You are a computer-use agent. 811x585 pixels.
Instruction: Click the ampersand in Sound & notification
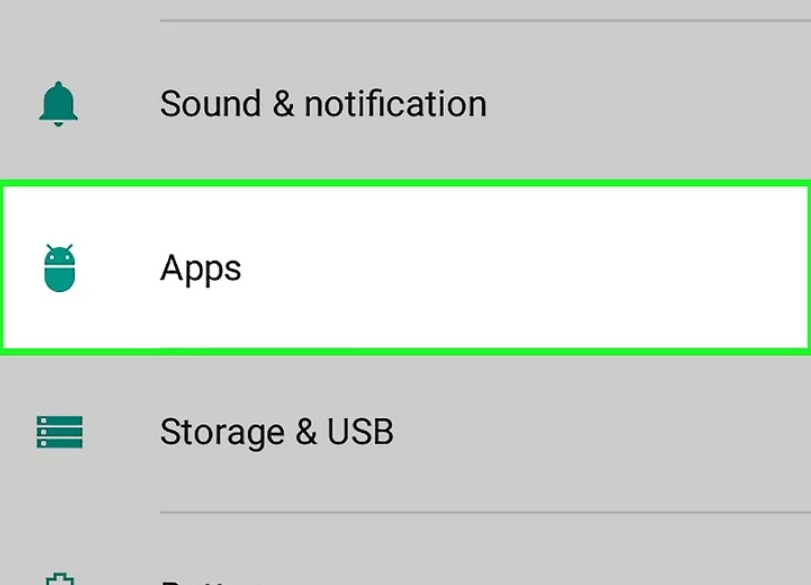[283, 104]
